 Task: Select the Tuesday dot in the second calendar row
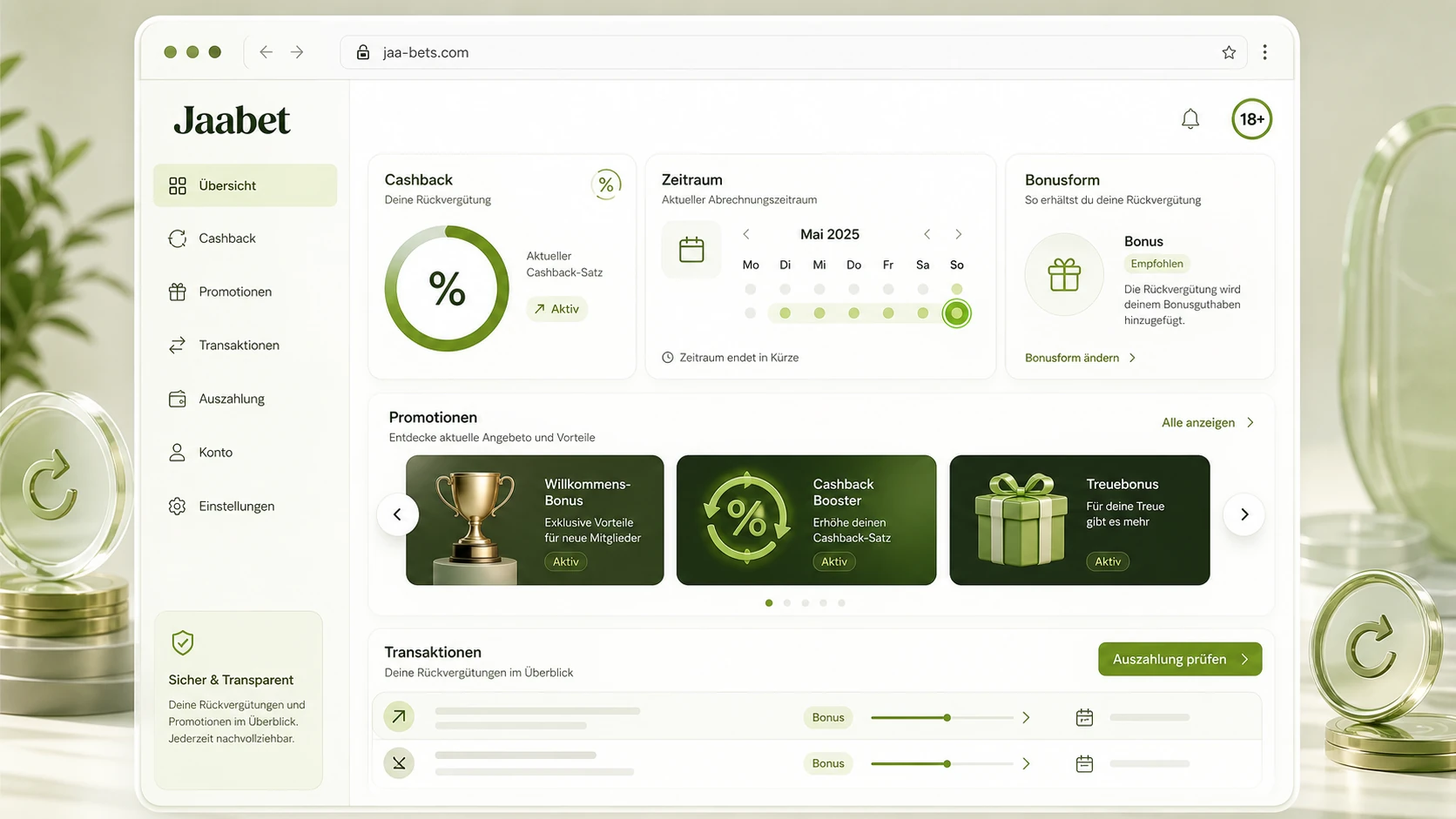tap(785, 313)
